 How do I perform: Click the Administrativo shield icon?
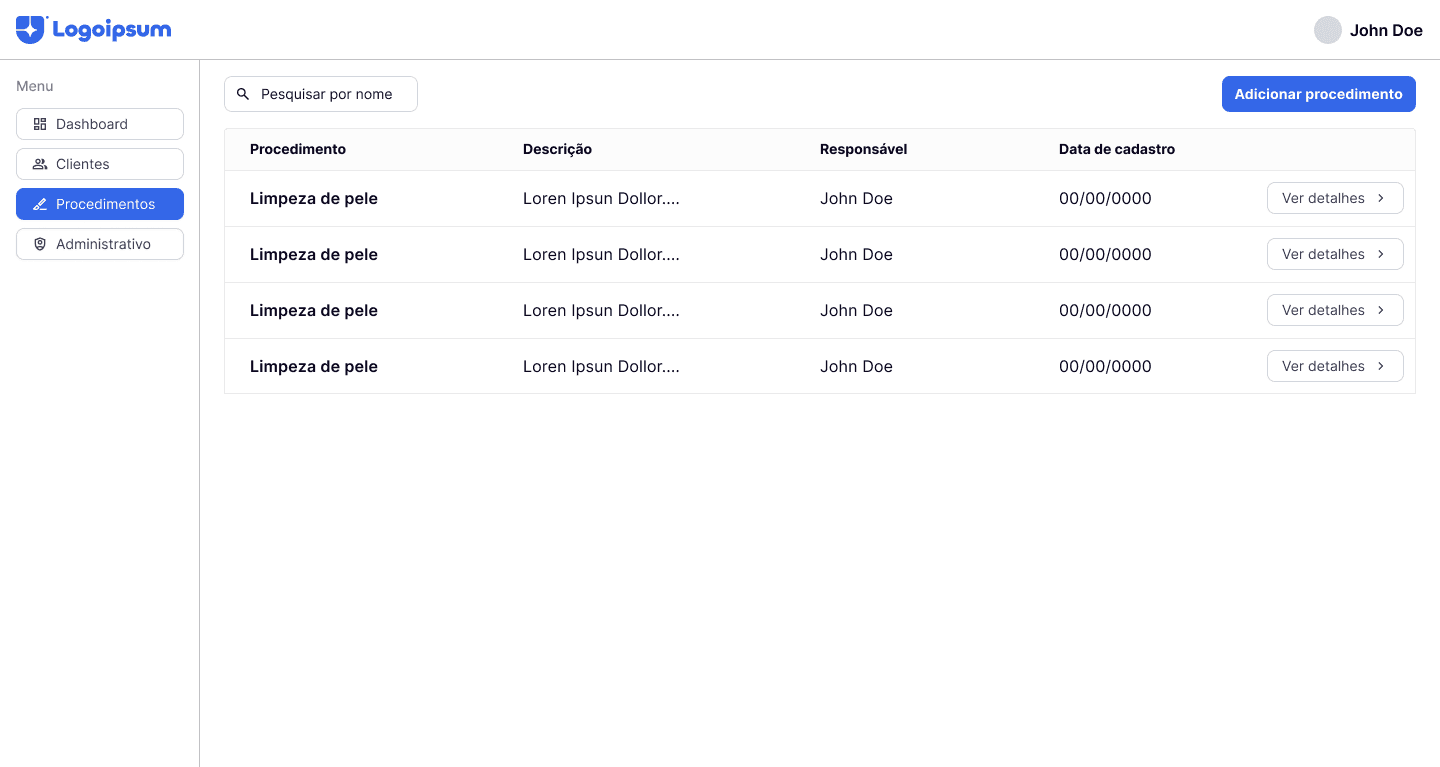click(x=40, y=244)
